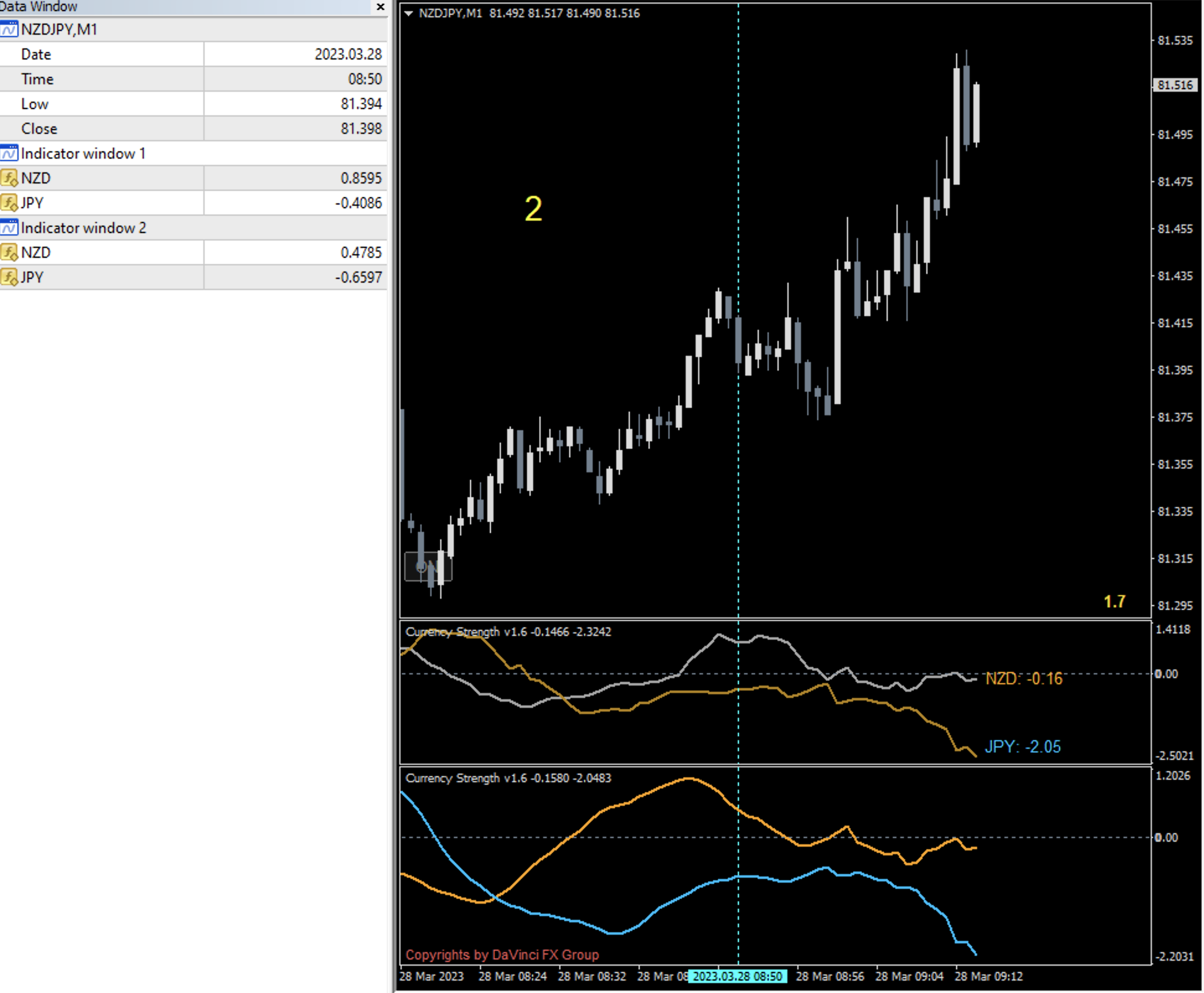
Task: Click the NZD: -0.16 strength label
Action: [x=1024, y=679]
